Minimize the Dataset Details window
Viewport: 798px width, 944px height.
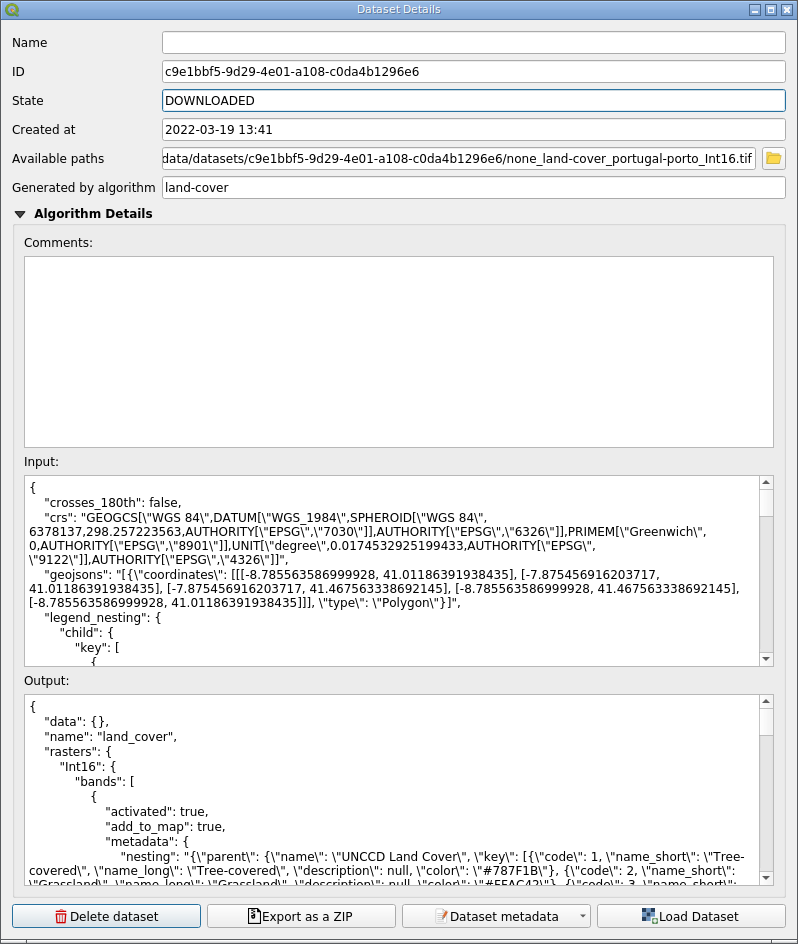tap(755, 10)
